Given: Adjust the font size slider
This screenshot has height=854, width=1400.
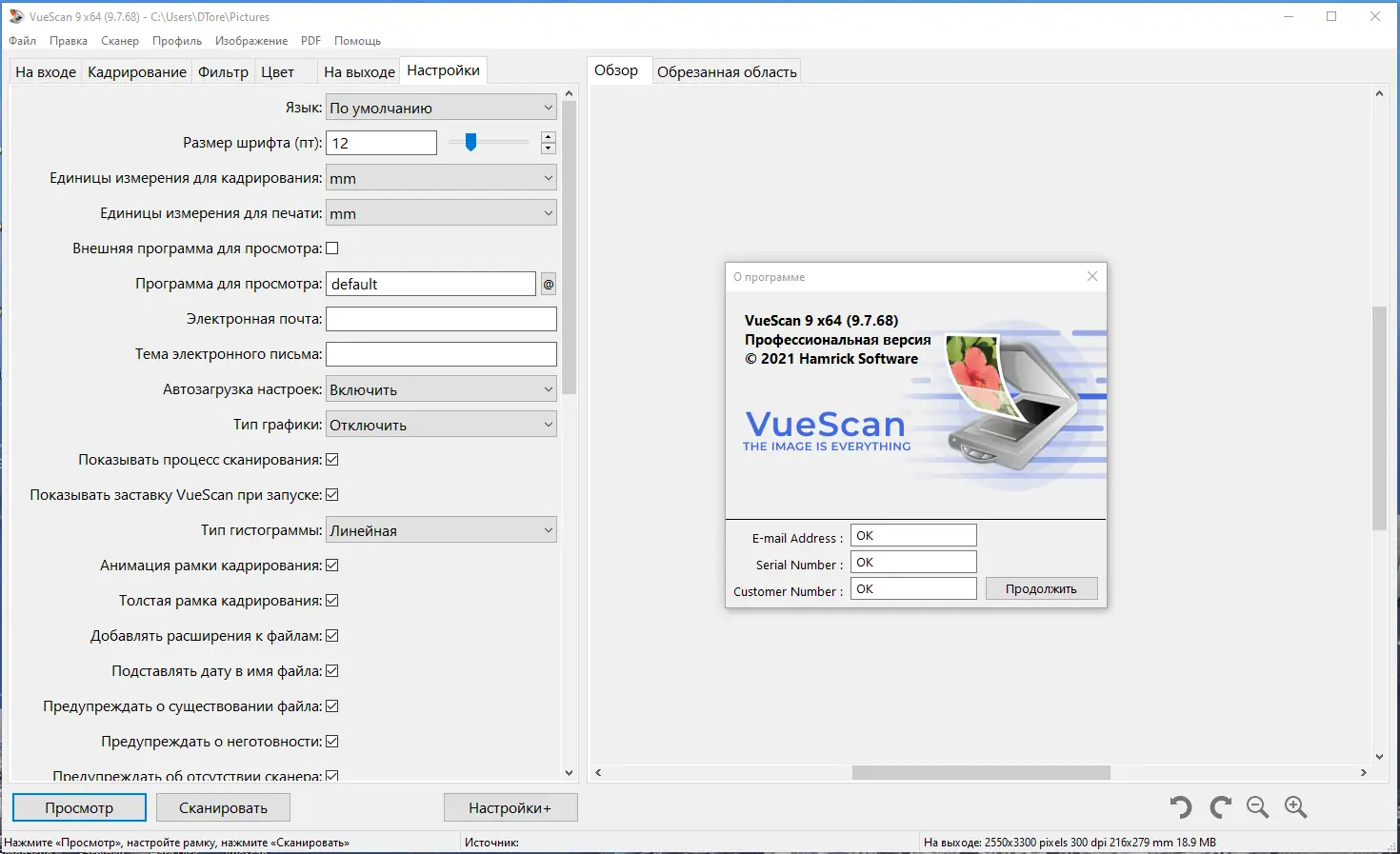Looking at the screenshot, I should (x=470, y=142).
